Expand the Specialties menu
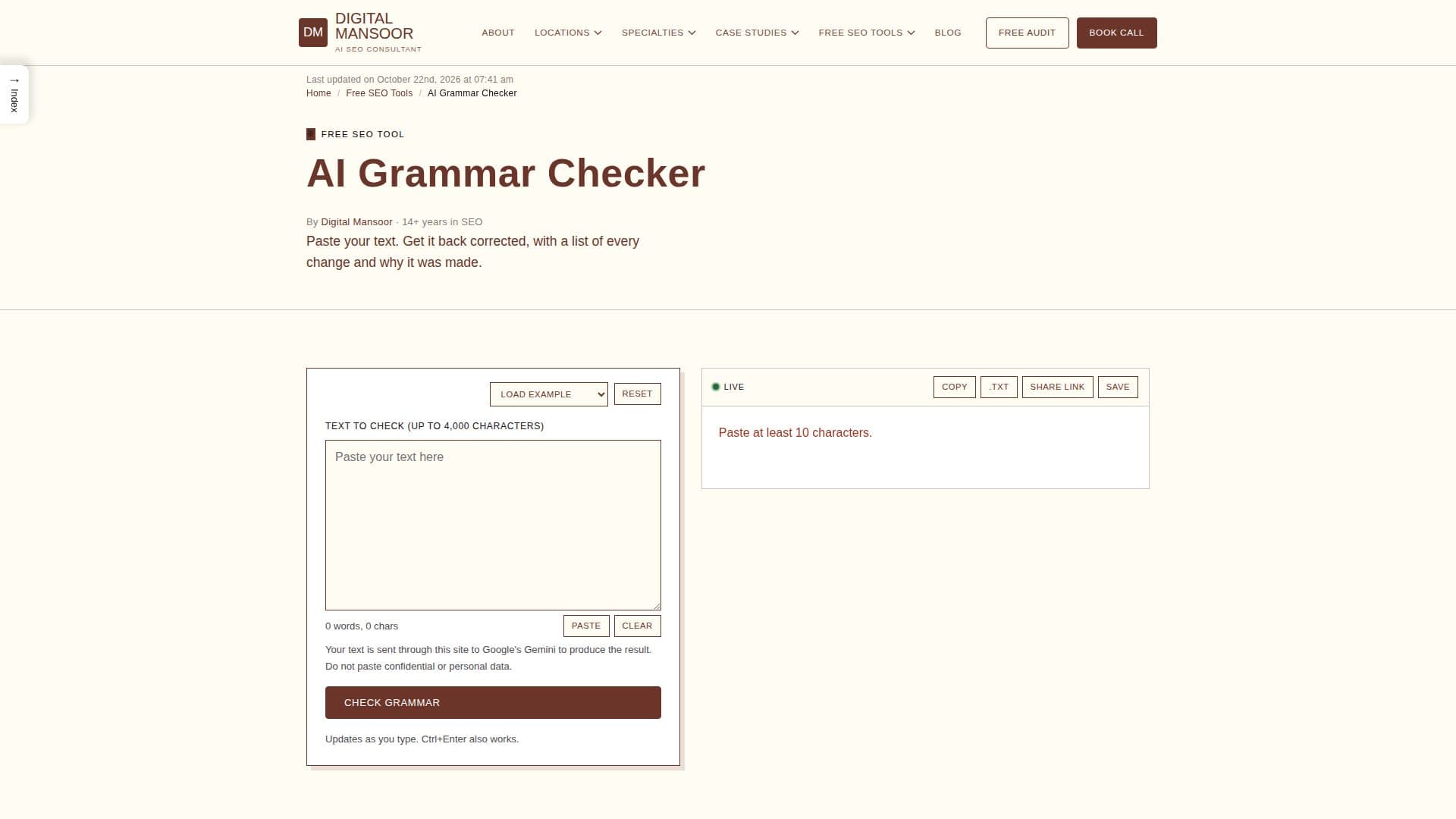Screen dimensions: 1456x819 (x=658, y=33)
